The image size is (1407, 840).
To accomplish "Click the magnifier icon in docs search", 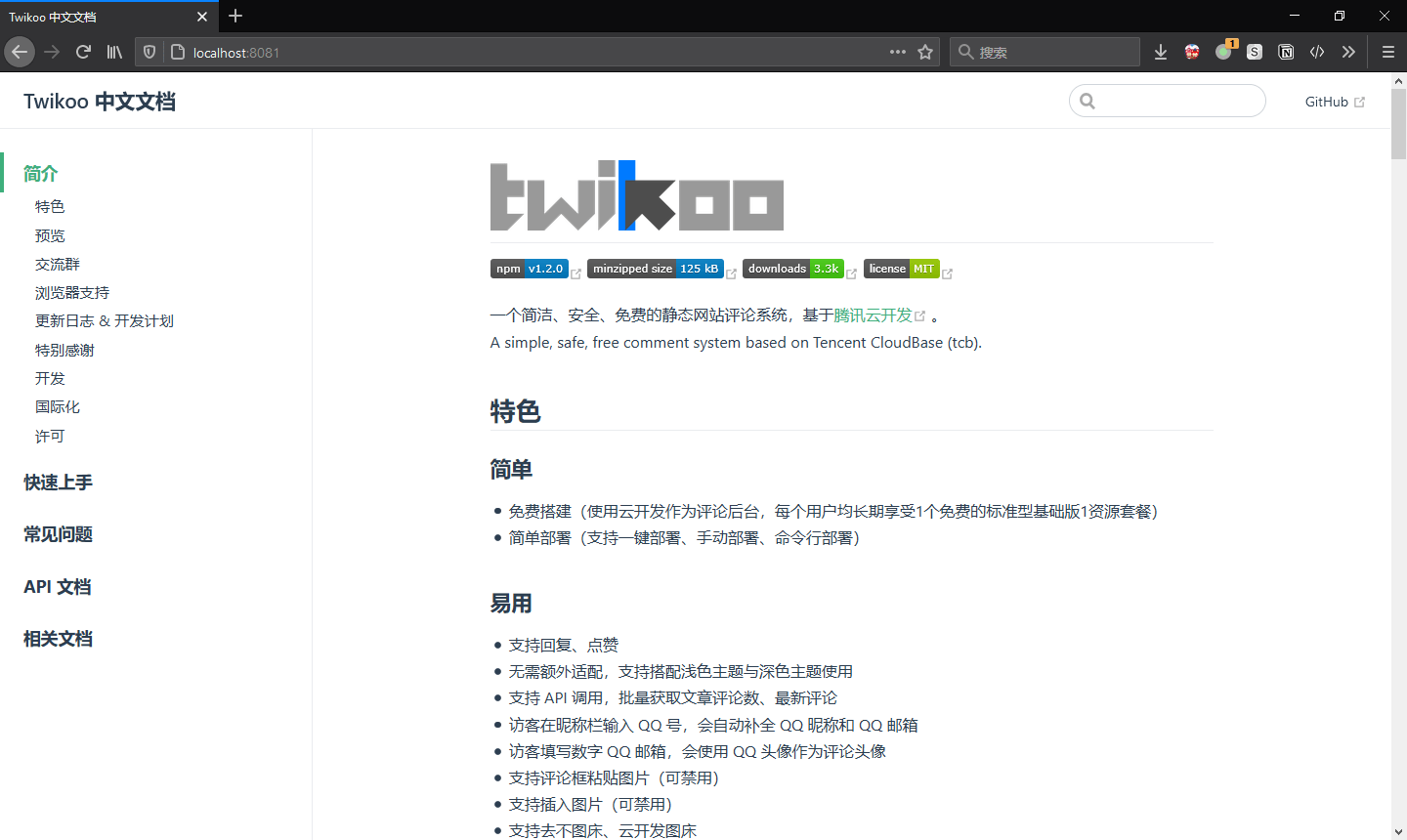I will (1087, 101).
